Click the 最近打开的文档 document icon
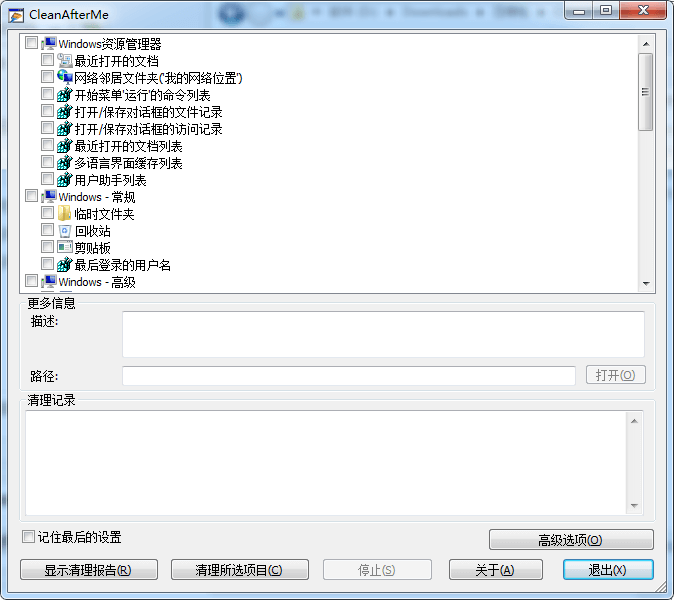The height and width of the screenshot is (600, 674). coord(64,61)
